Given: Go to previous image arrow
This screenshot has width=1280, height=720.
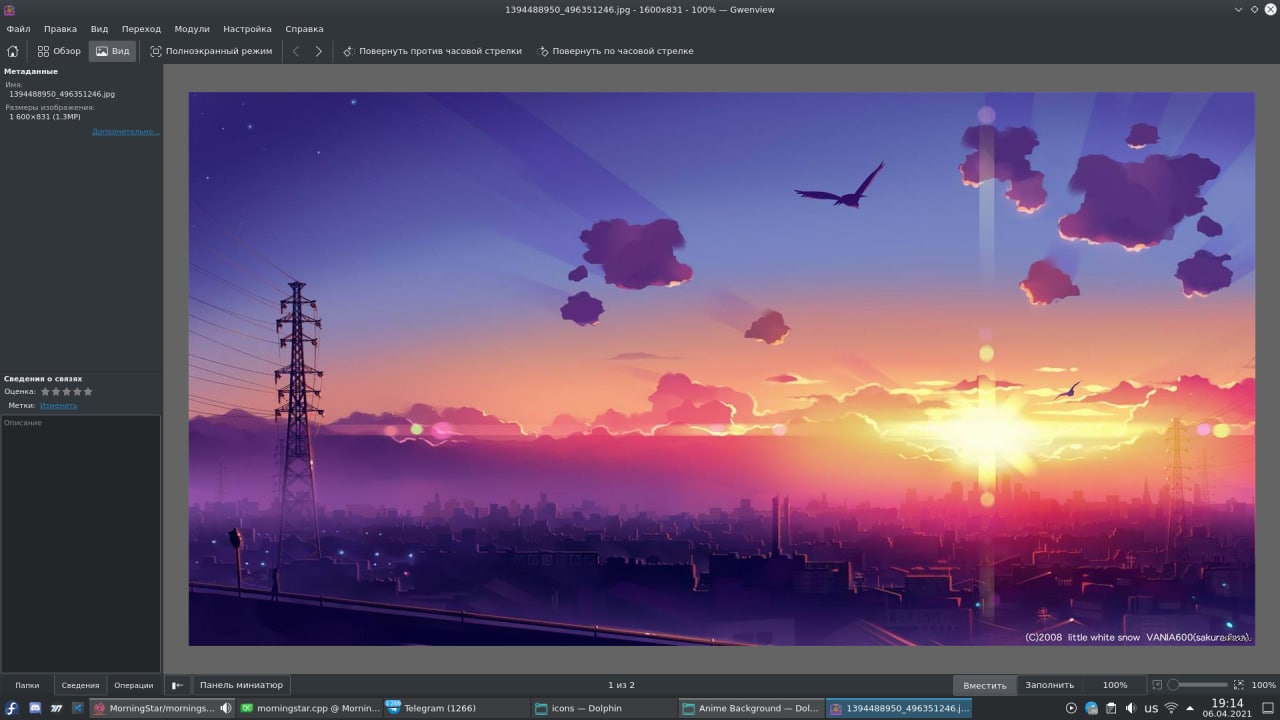Looking at the screenshot, I should (x=295, y=51).
